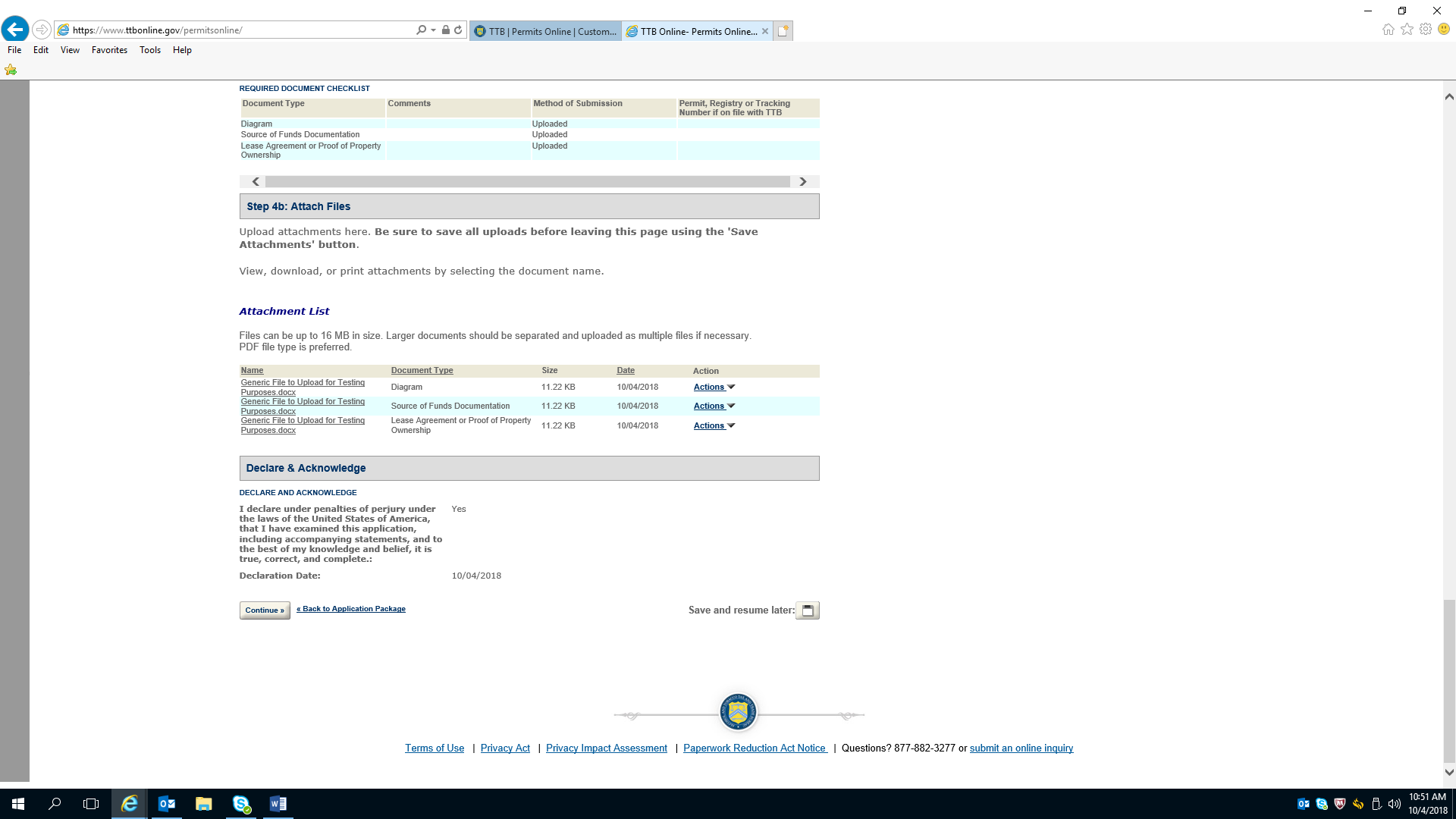Click the page refresh icon
Viewport: 1456px width, 819px height.
point(458,30)
